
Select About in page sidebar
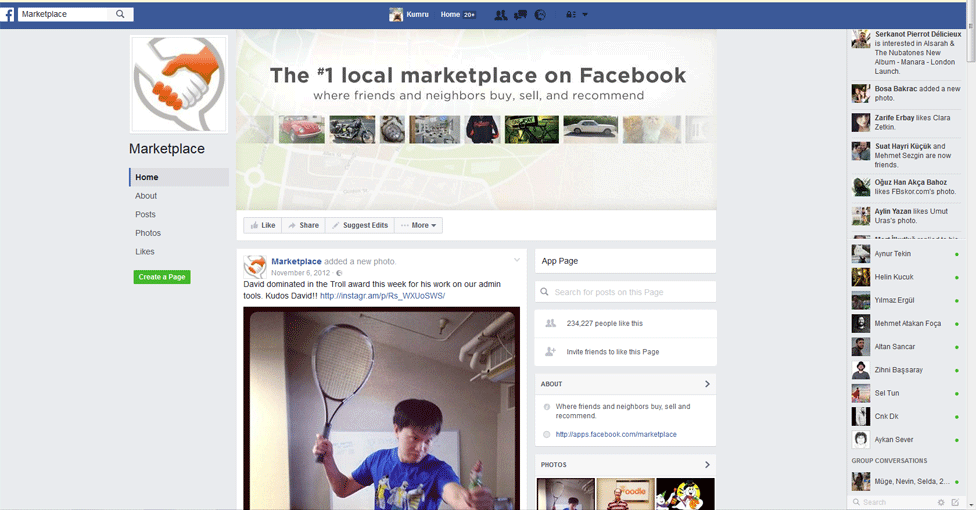pos(146,196)
